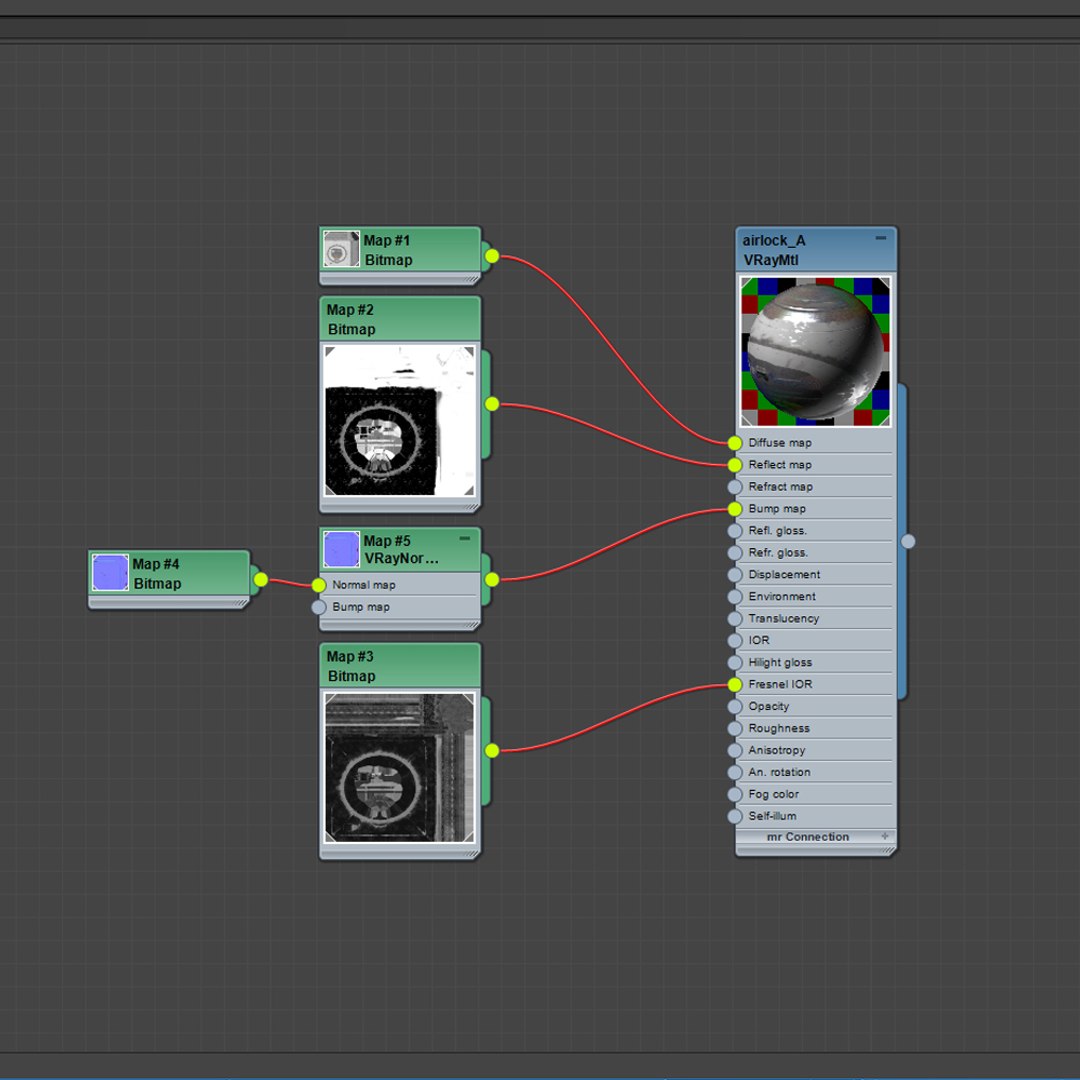Viewport: 1080px width, 1080px height.
Task: Select the Map #3 Bitmap preview image
Action: (x=399, y=767)
